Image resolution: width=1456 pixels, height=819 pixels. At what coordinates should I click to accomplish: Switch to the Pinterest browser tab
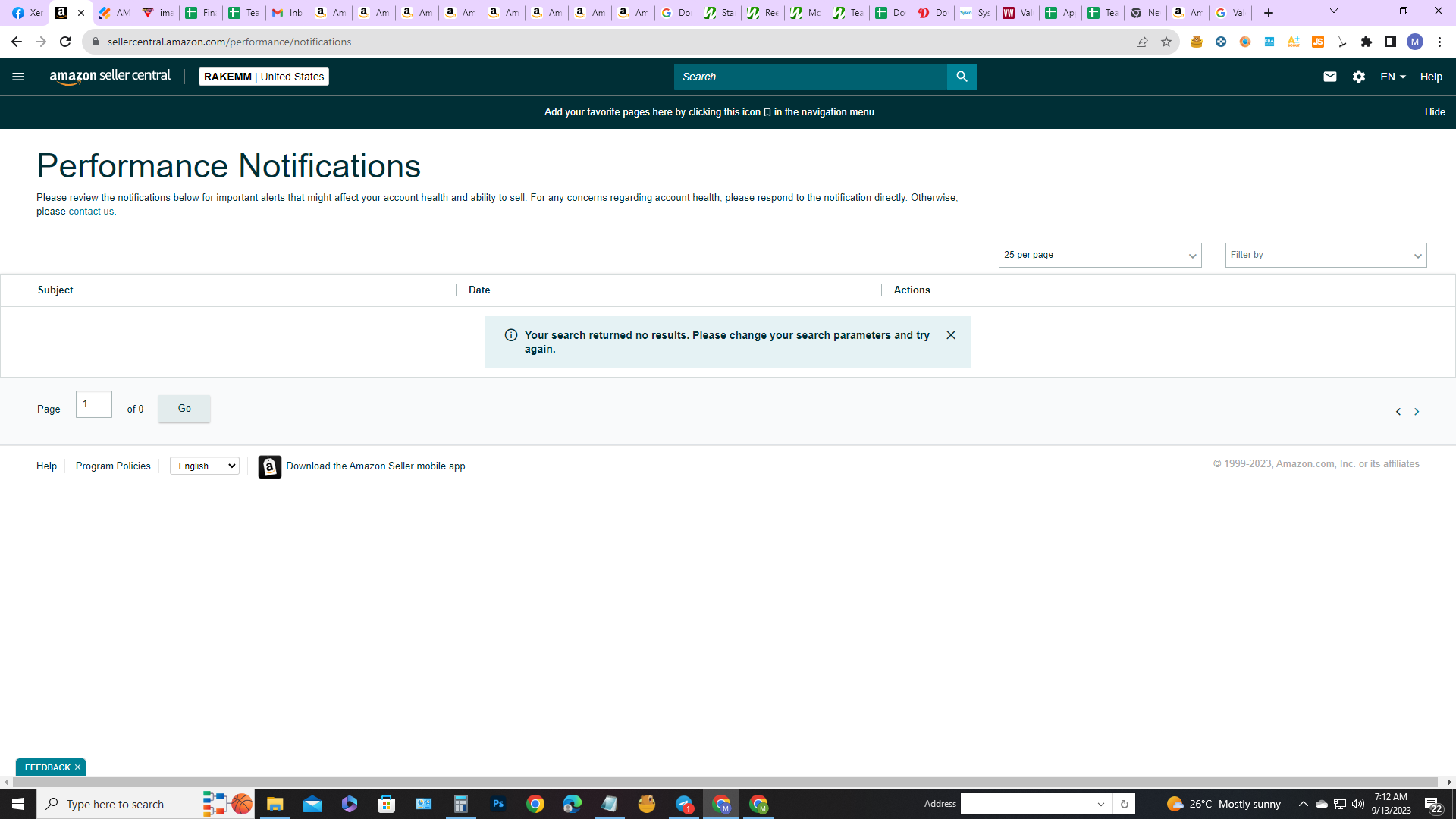point(933,13)
